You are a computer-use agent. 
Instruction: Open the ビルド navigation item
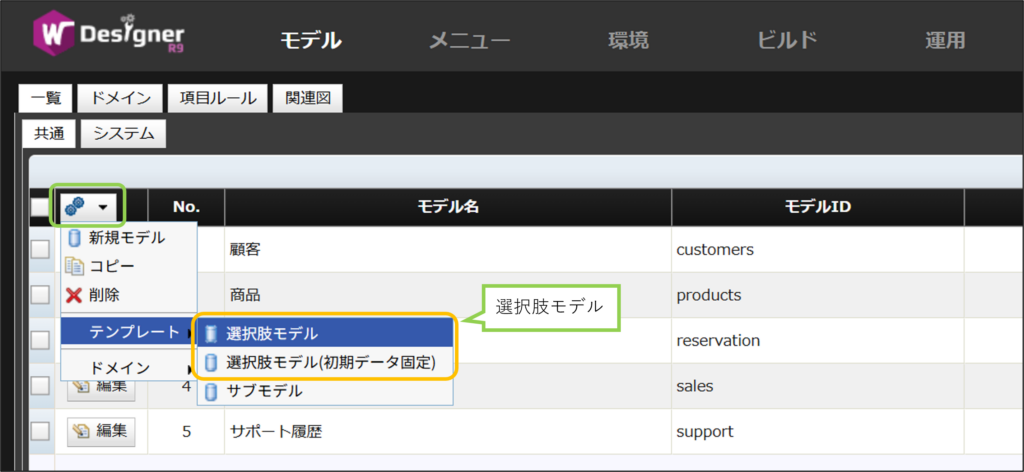point(787,41)
